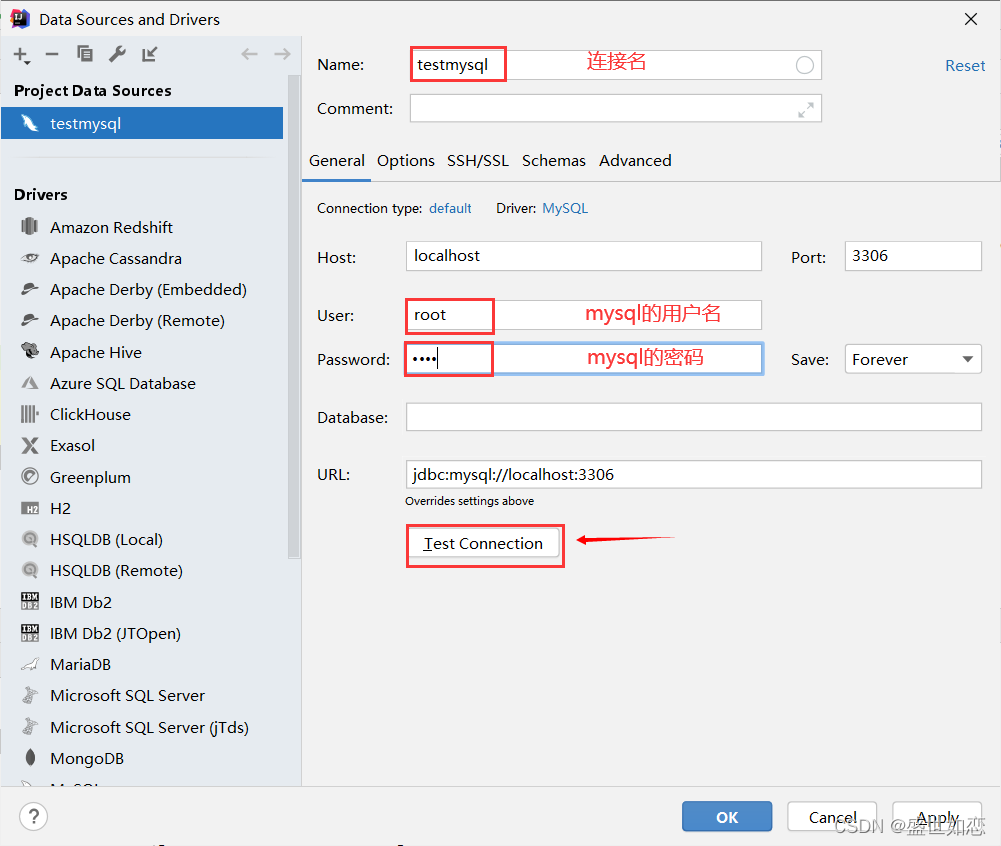Select the Greenplum driver

pos(90,477)
